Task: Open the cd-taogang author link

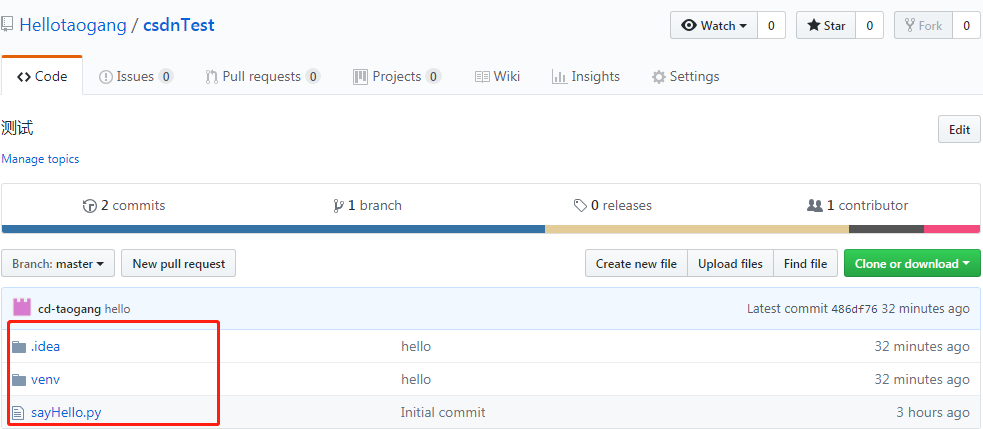Action: (x=70, y=309)
